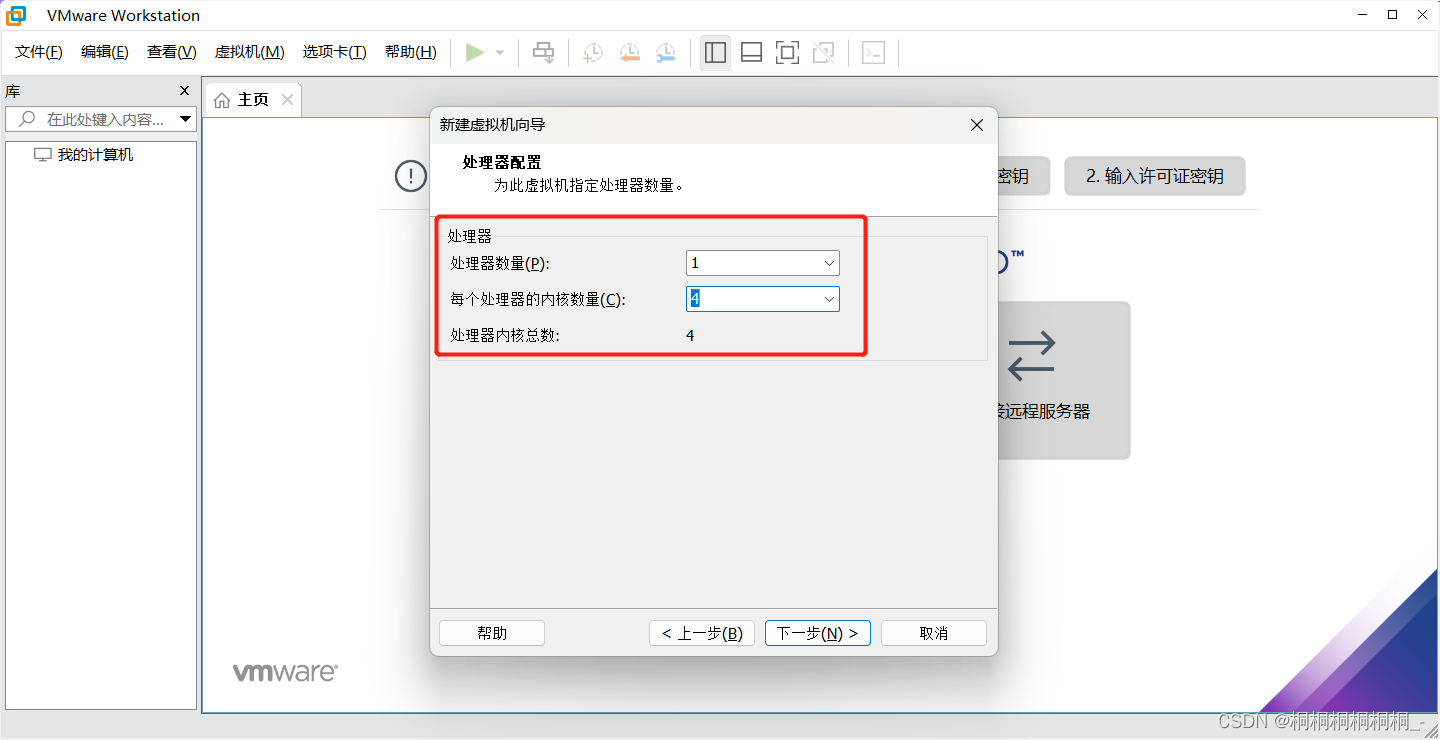Click the 2. 输入许可证密钥 button
The height and width of the screenshot is (740, 1440).
click(x=1155, y=176)
